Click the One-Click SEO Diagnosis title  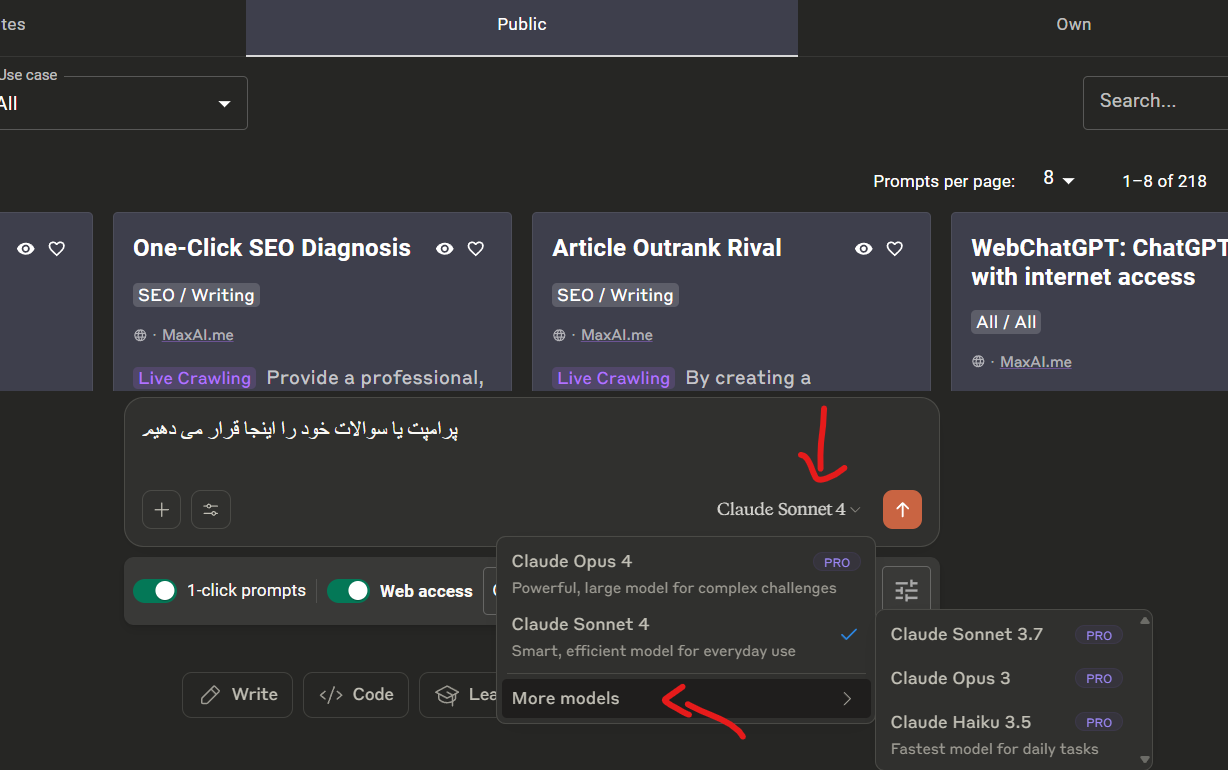(x=272, y=248)
